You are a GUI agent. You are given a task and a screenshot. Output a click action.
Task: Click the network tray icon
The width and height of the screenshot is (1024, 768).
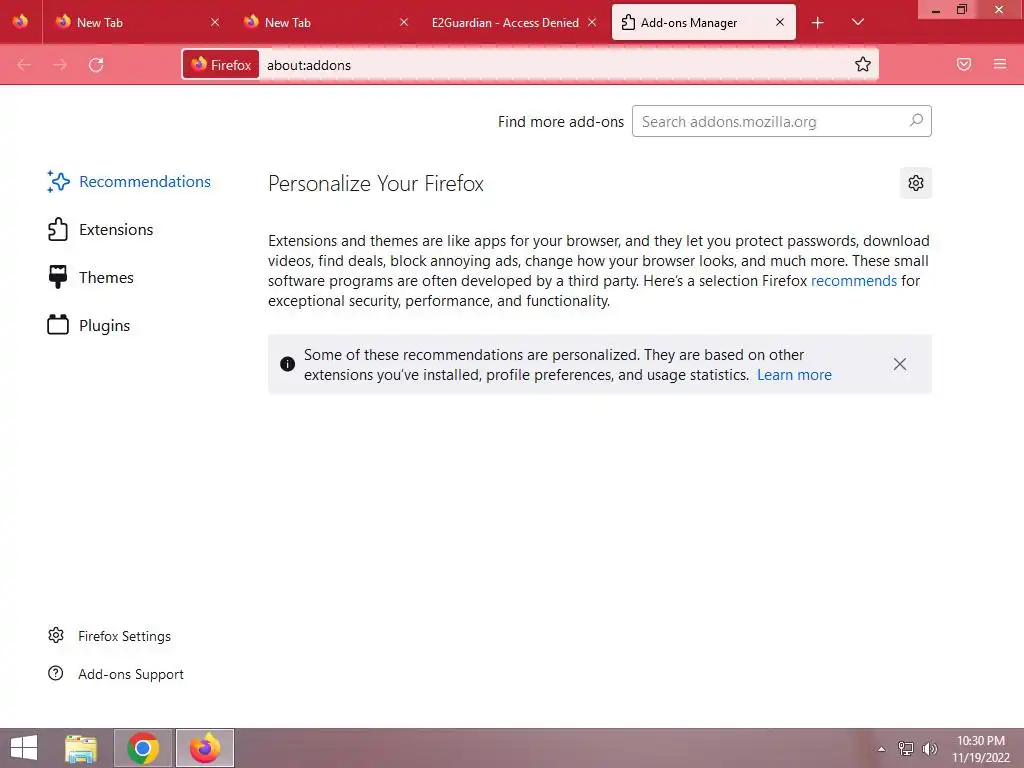(x=906, y=748)
